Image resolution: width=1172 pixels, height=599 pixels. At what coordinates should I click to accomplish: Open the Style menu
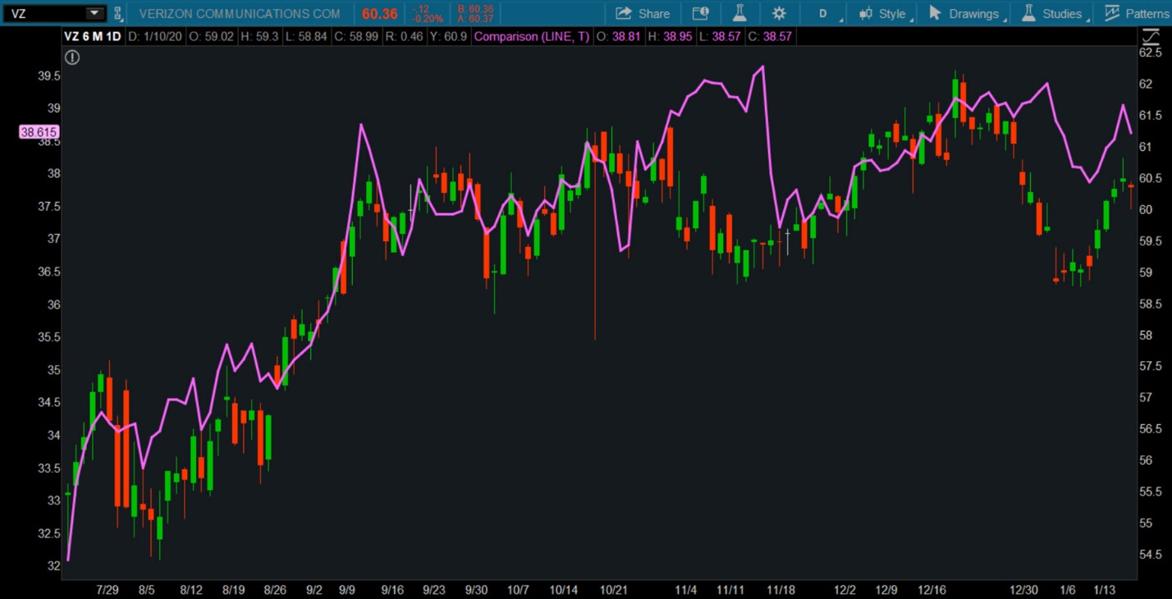click(x=886, y=13)
